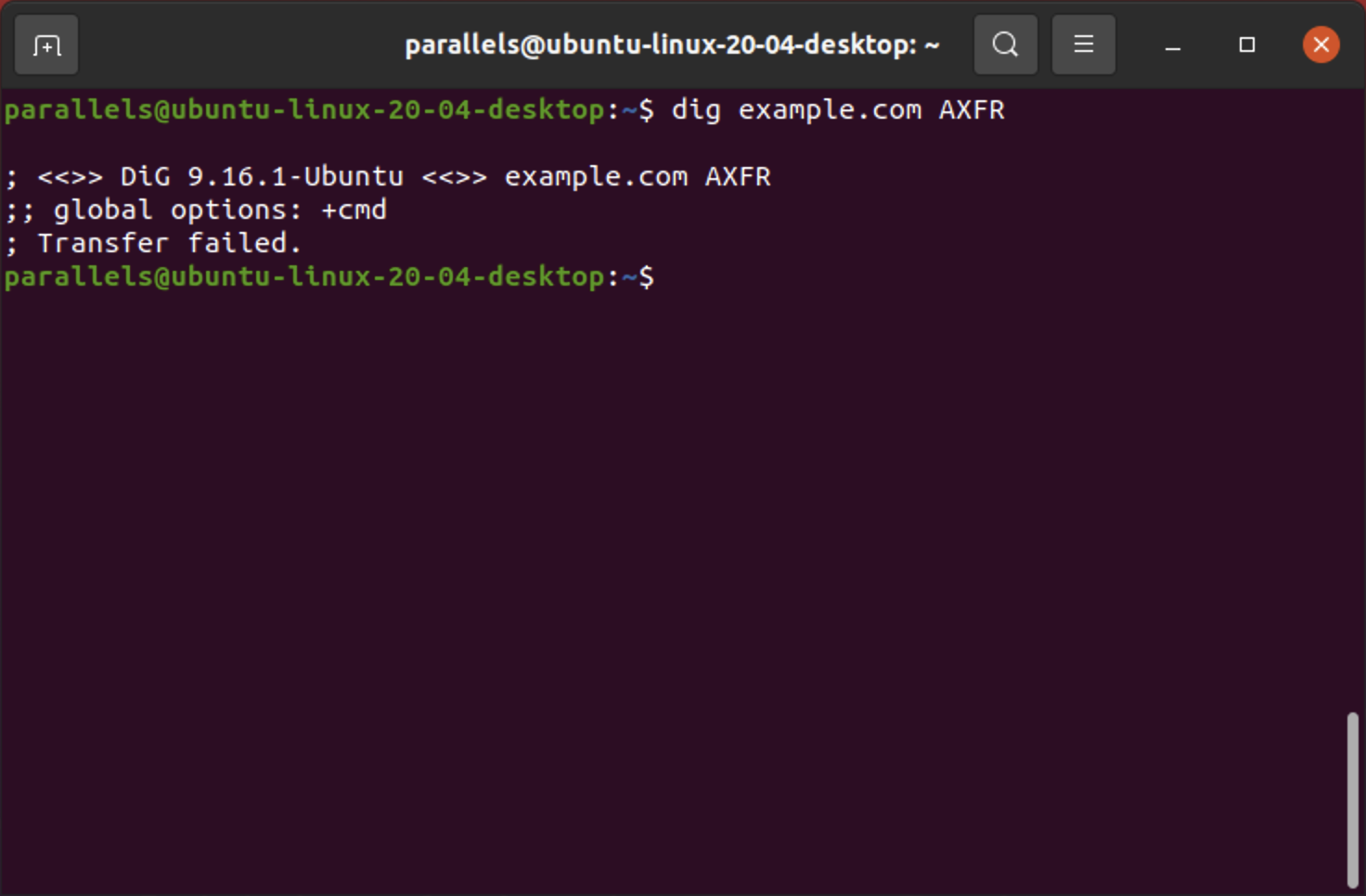Viewport: 1366px width, 896px height.
Task: Open terminal preferences via the menu icon
Action: (x=1083, y=45)
